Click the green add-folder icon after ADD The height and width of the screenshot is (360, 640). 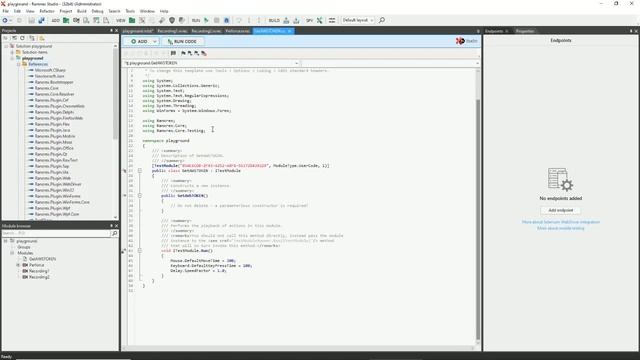pos(66,20)
